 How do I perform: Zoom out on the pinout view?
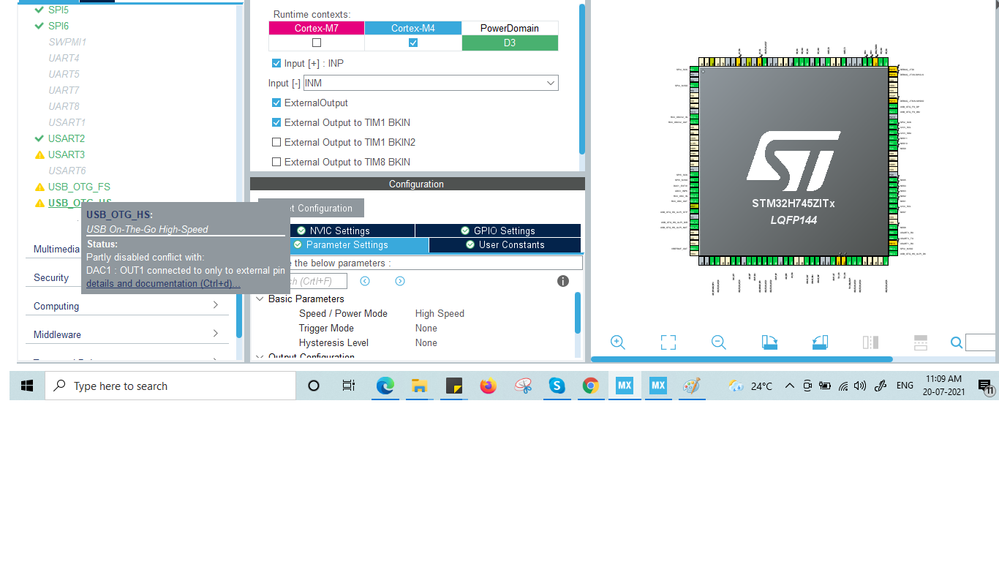pos(718,342)
